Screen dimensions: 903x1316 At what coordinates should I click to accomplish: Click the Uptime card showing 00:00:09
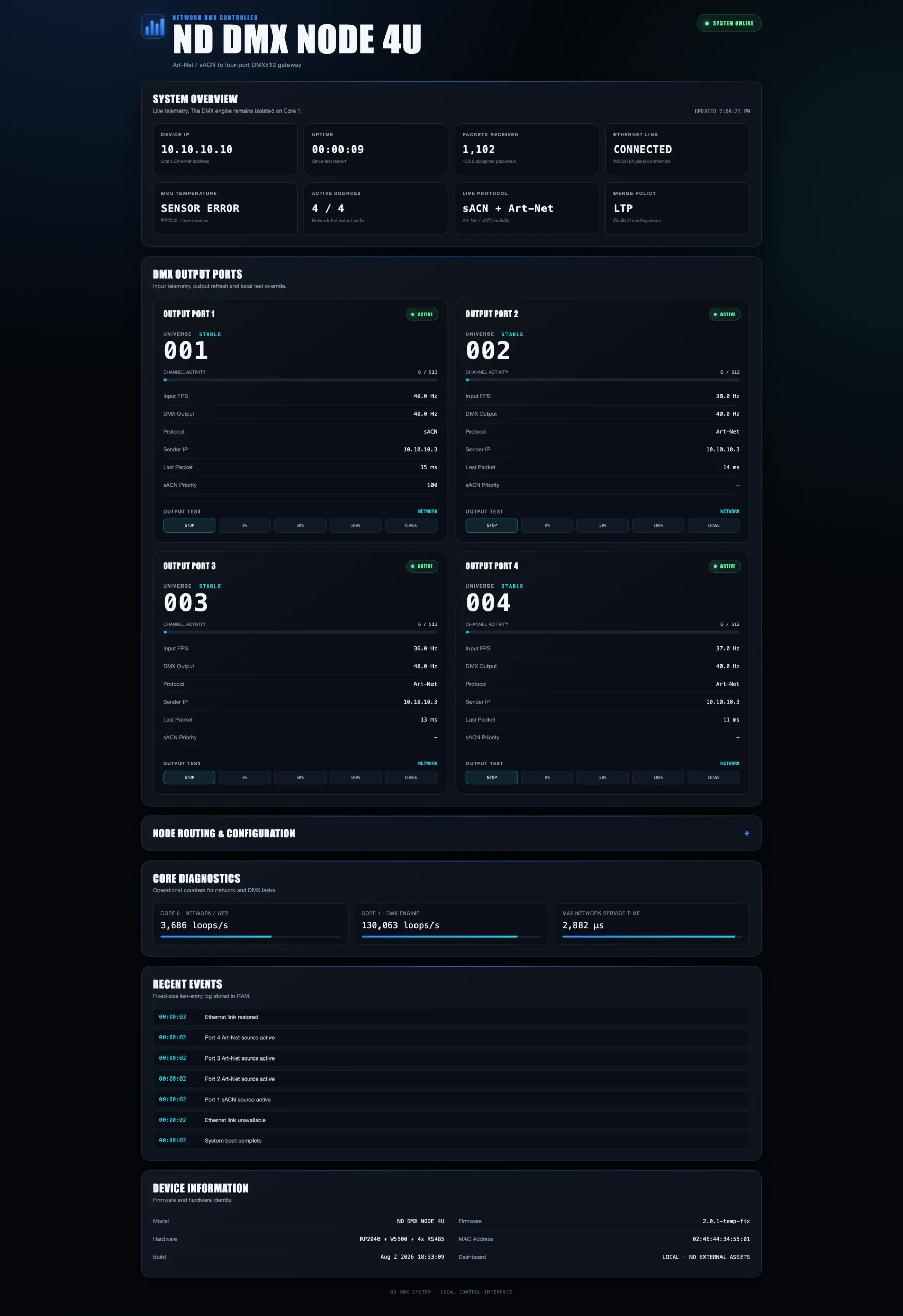tap(375, 150)
